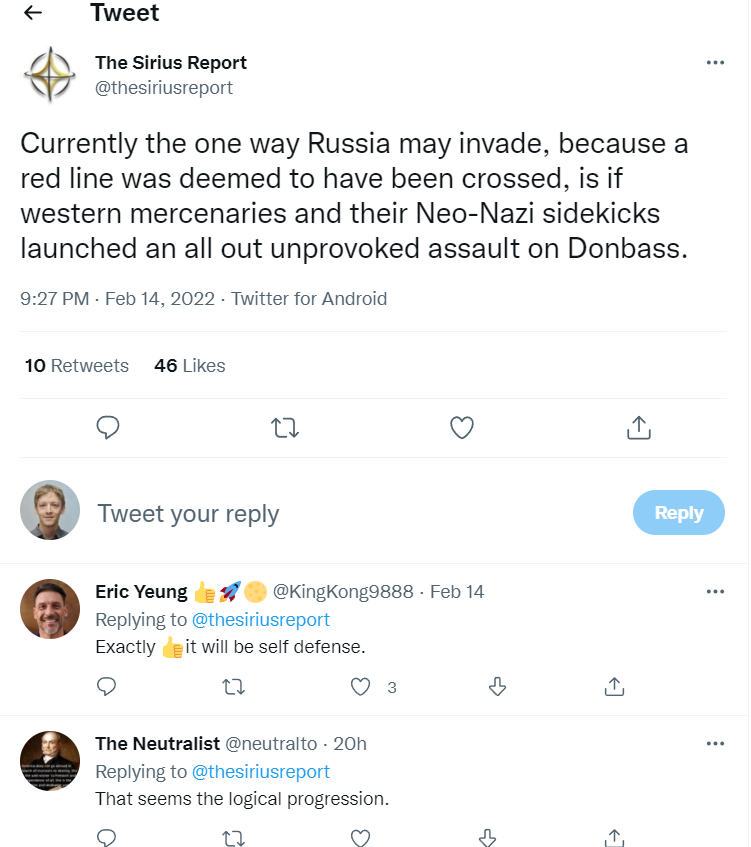The height and width of the screenshot is (847, 751).
Task: Share Eric Yeung's reply
Action: (x=615, y=687)
